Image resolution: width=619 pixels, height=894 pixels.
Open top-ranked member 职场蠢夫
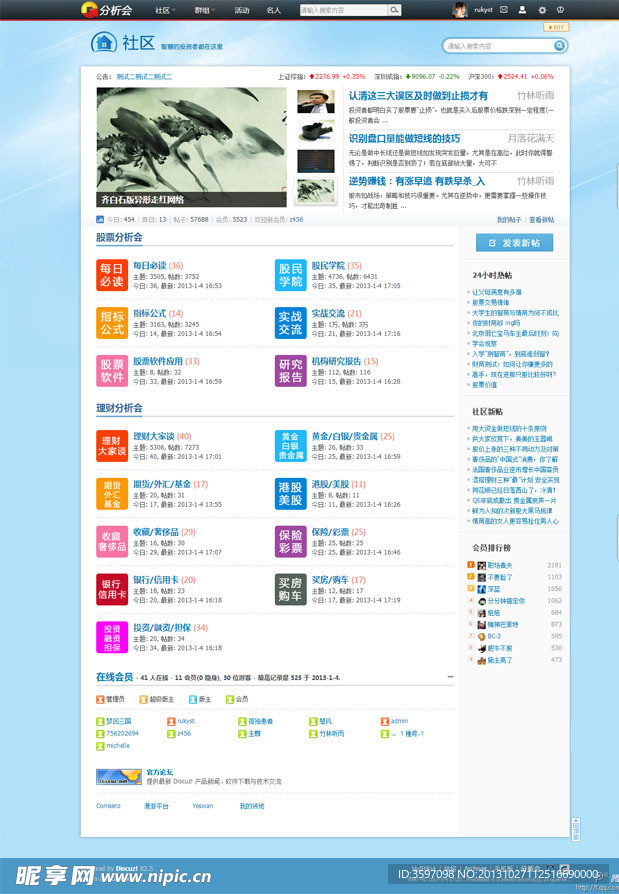(500, 565)
